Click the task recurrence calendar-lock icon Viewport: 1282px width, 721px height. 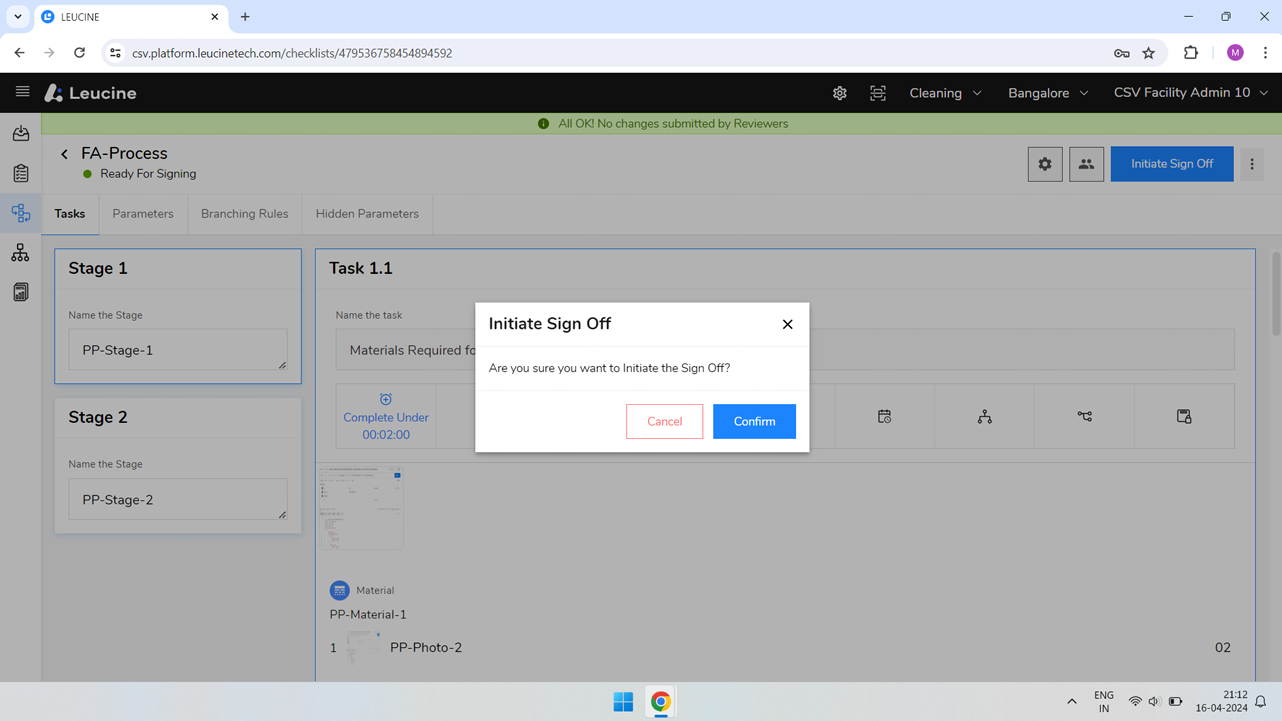pos(1184,416)
